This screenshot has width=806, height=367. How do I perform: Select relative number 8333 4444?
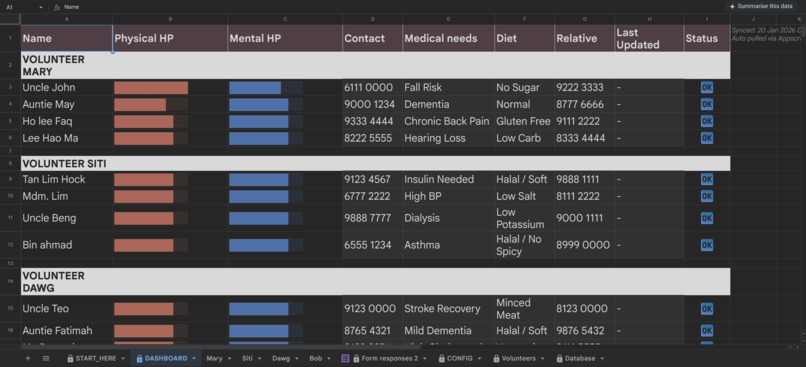click(x=584, y=138)
